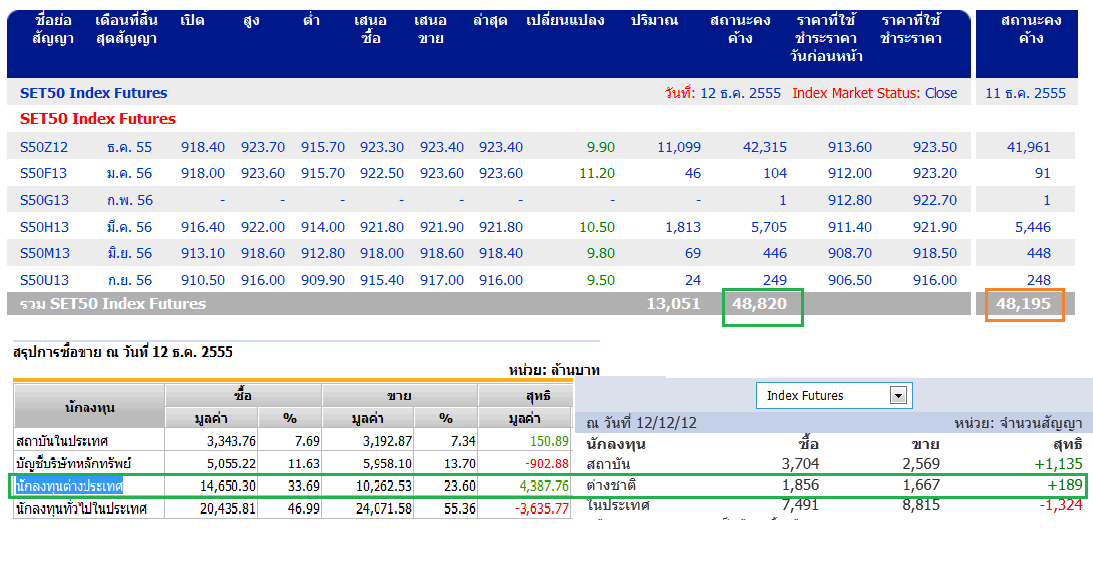
Task: Click the หน่วย: จำนวนสัญญา label
Action: [x=1018, y=423]
